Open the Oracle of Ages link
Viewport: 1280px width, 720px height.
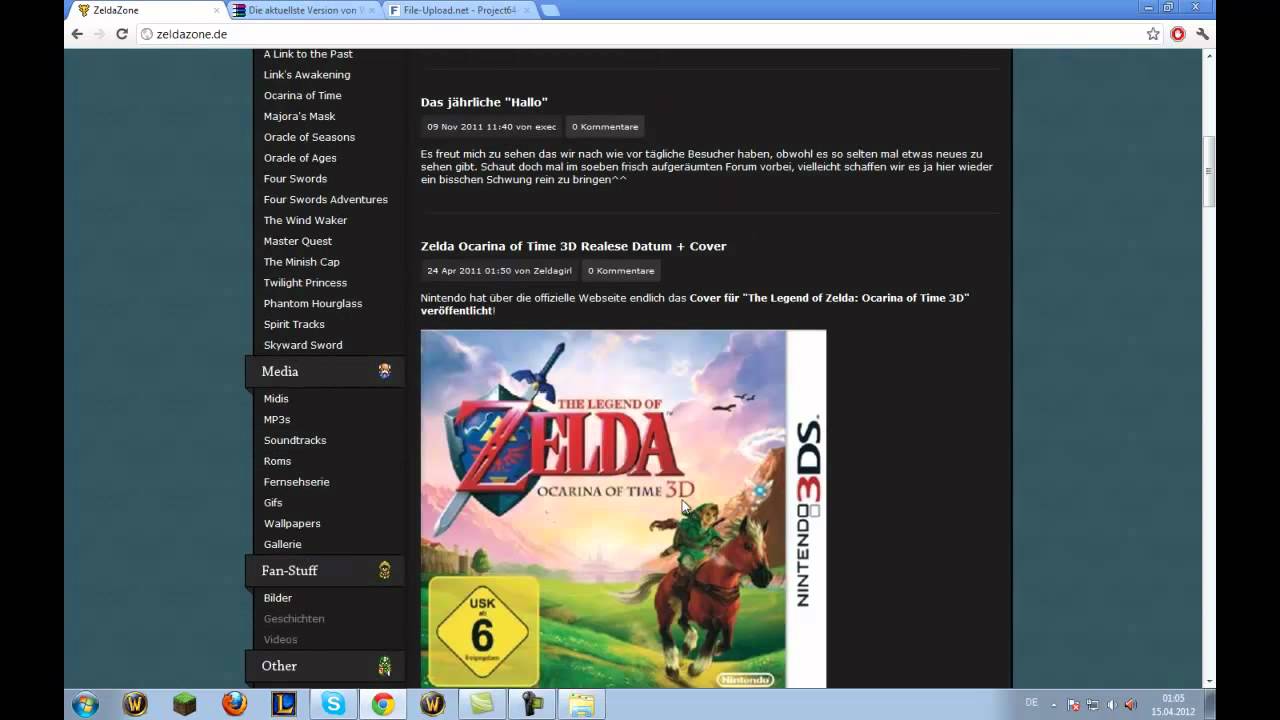click(300, 158)
